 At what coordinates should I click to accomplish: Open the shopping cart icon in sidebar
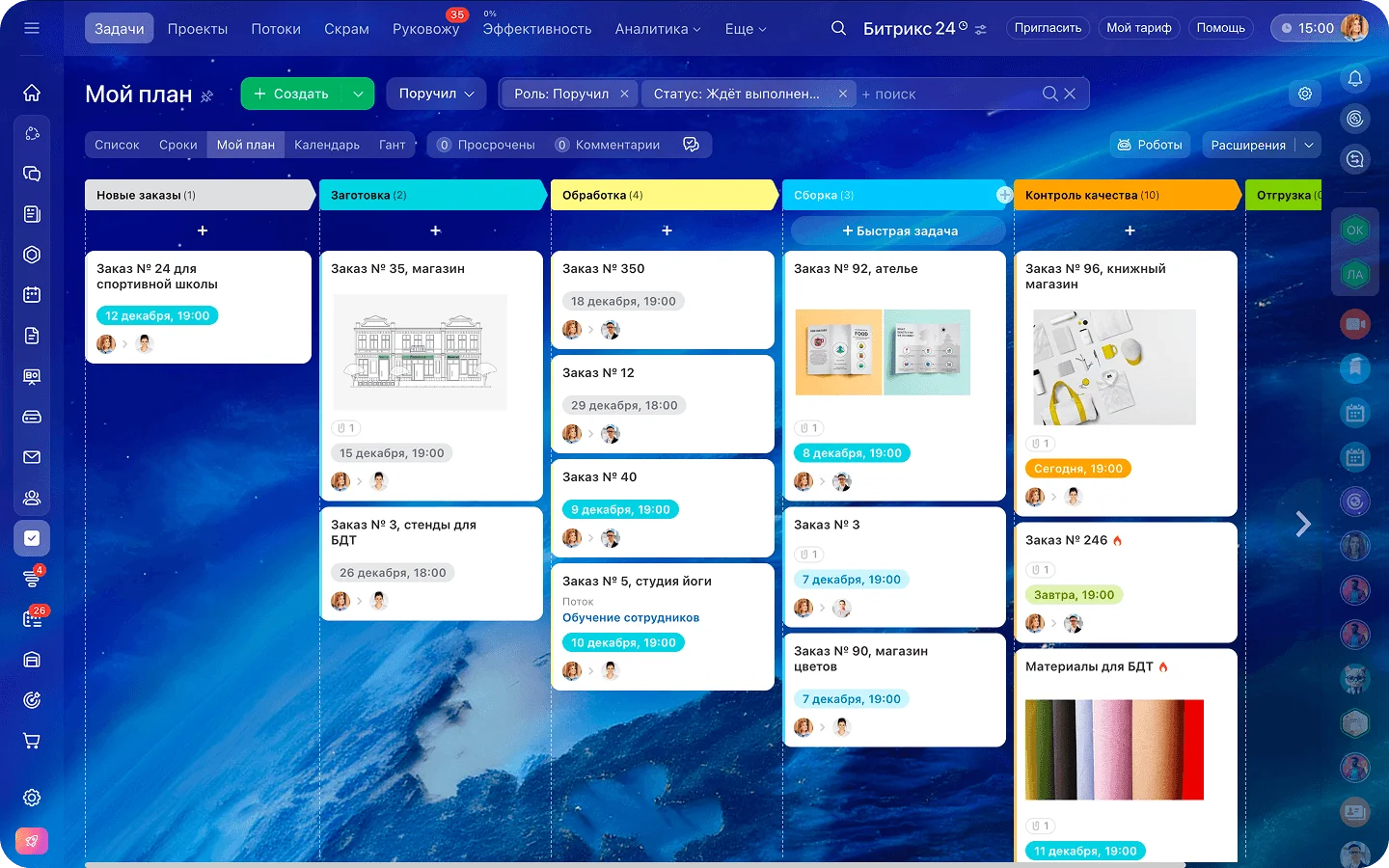click(x=32, y=741)
